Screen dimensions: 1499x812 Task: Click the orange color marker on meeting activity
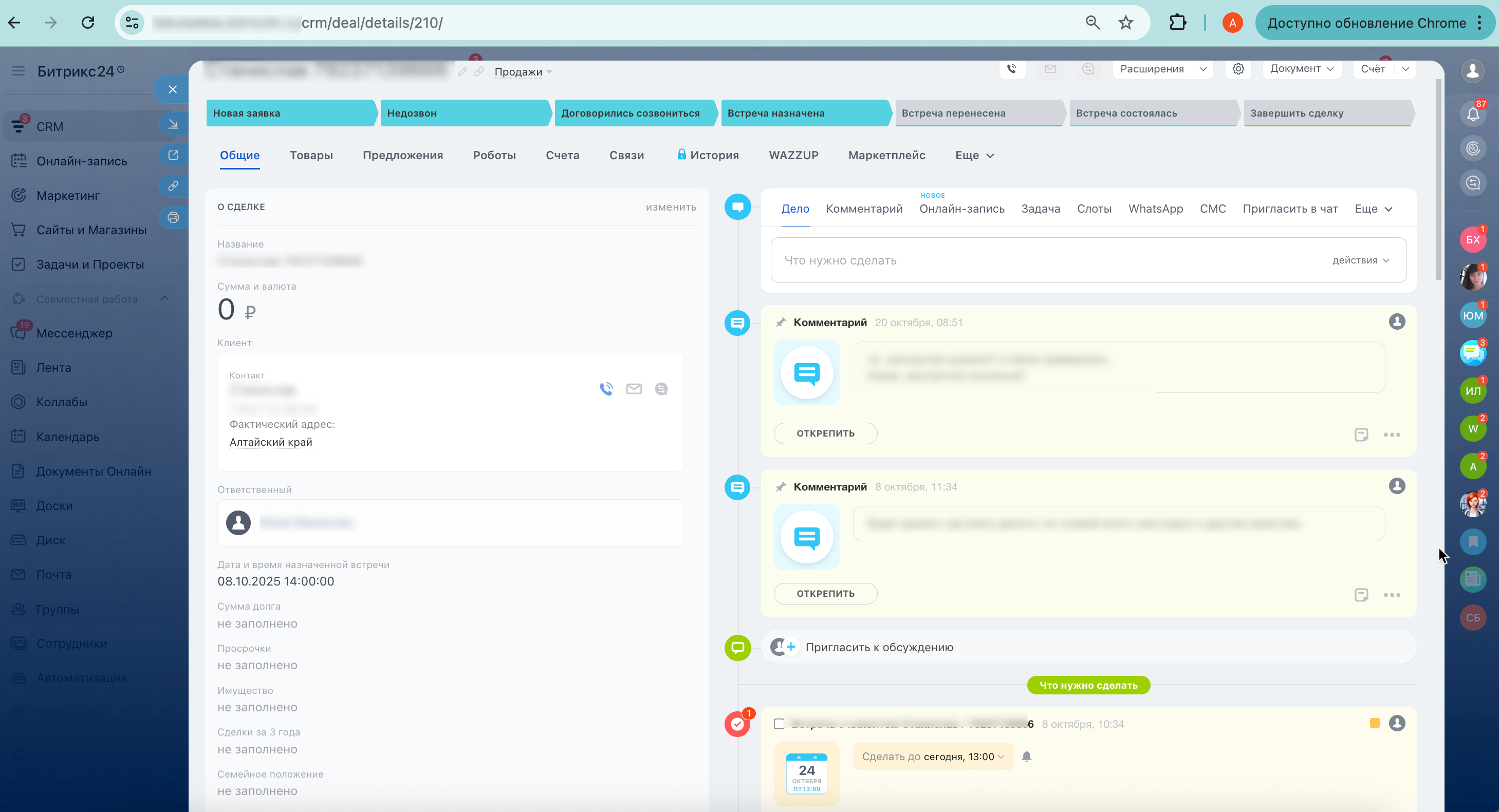[x=1375, y=723]
